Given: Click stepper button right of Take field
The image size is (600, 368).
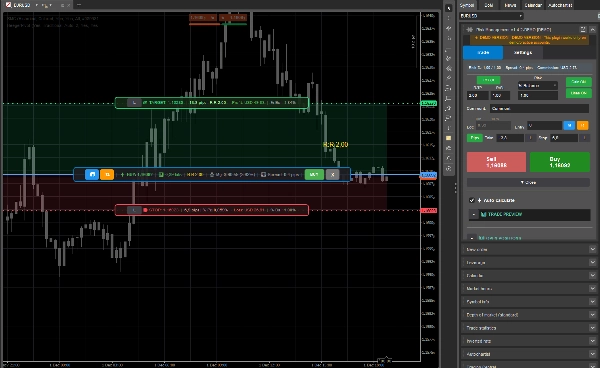Looking at the screenshot, I should pos(530,138).
